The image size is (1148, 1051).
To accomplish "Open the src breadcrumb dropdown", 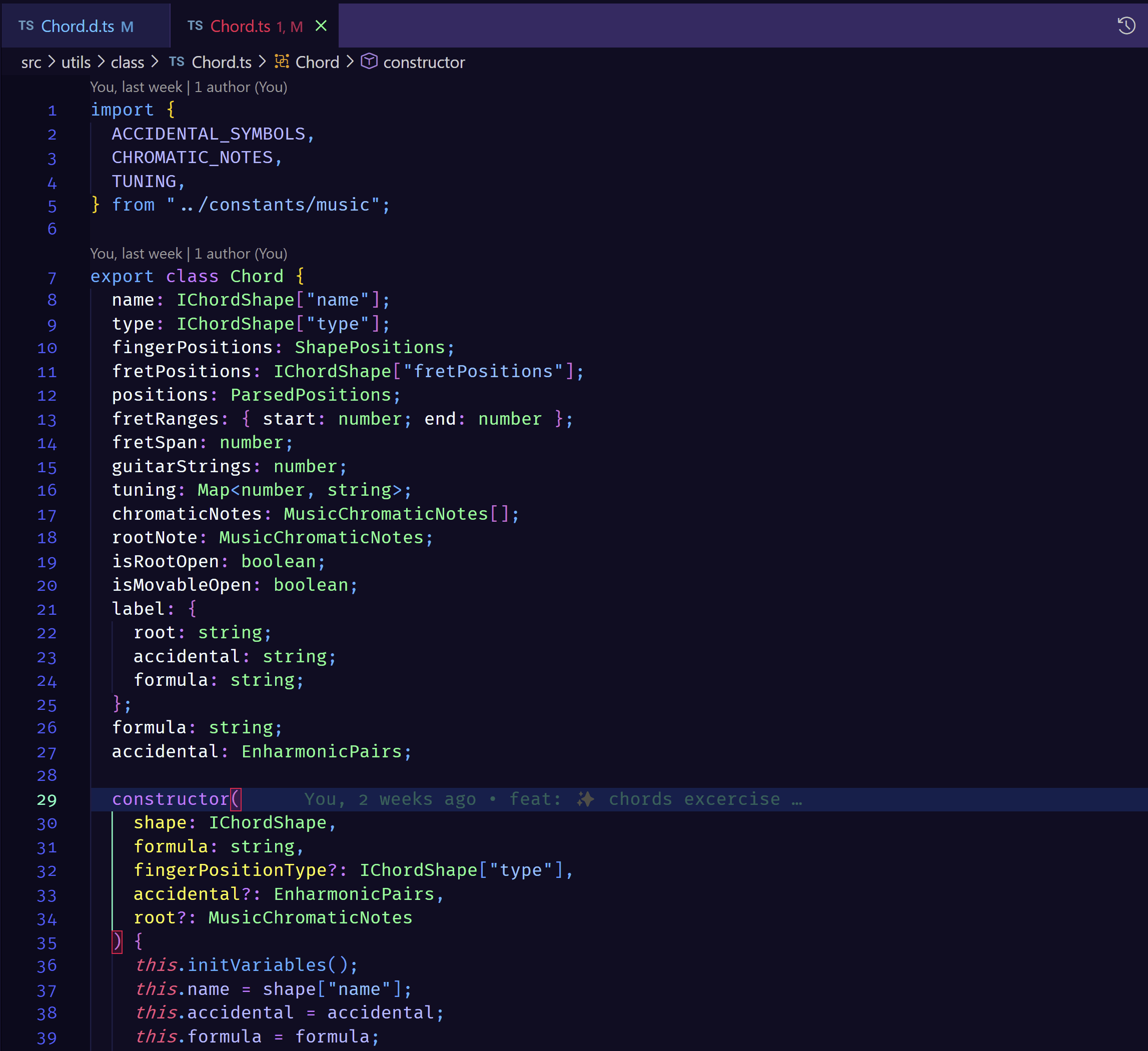I will point(32,63).
